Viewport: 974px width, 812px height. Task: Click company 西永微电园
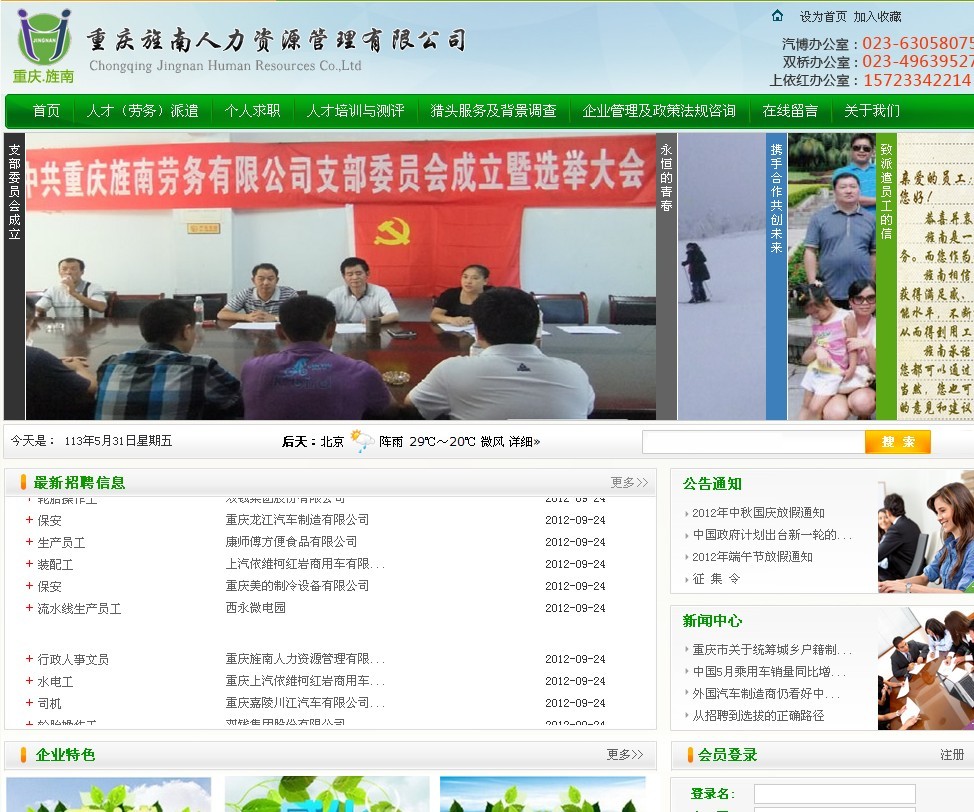click(x=255, y=608)
